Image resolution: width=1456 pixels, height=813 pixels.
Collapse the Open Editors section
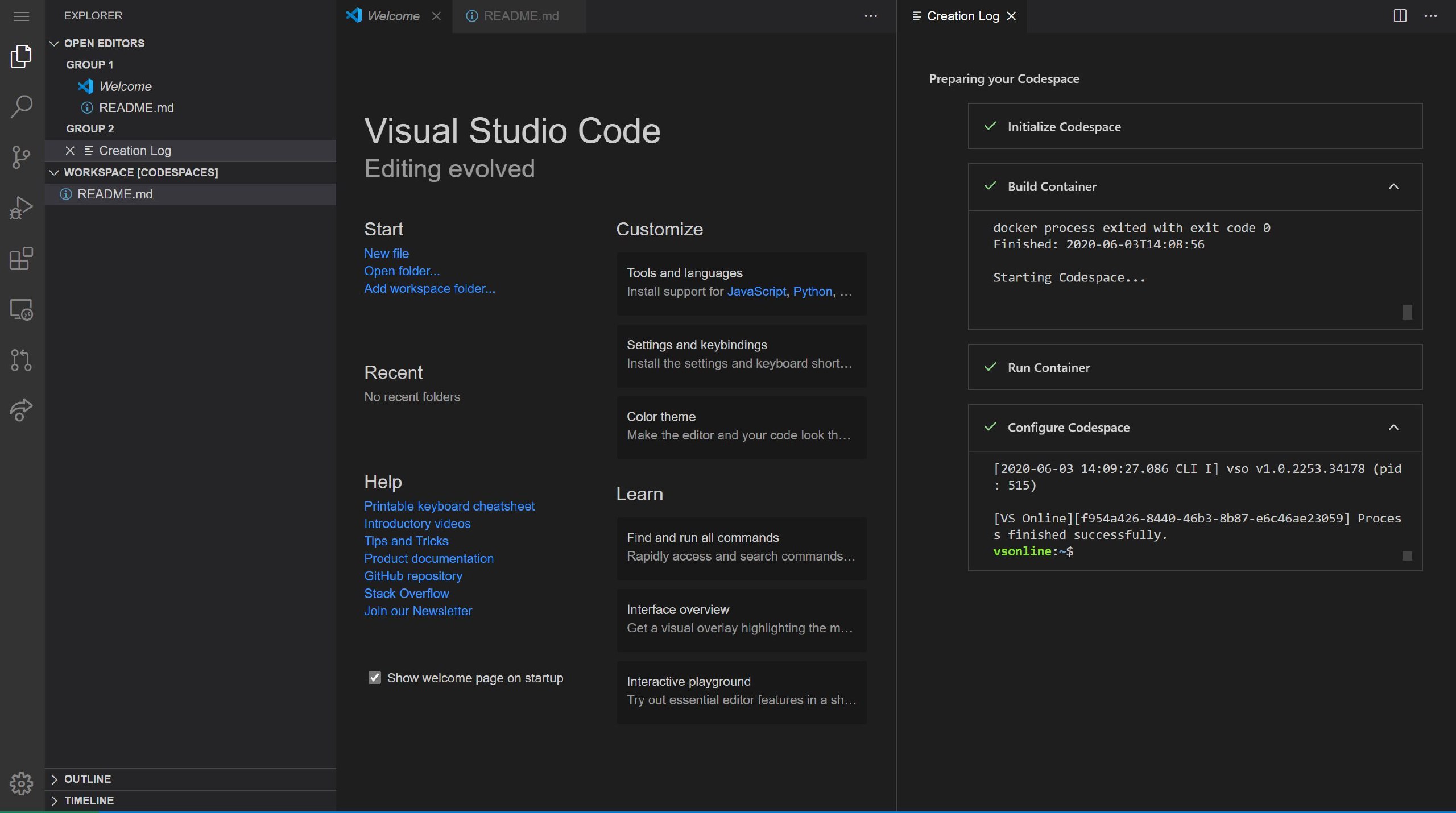pos(54,43)
